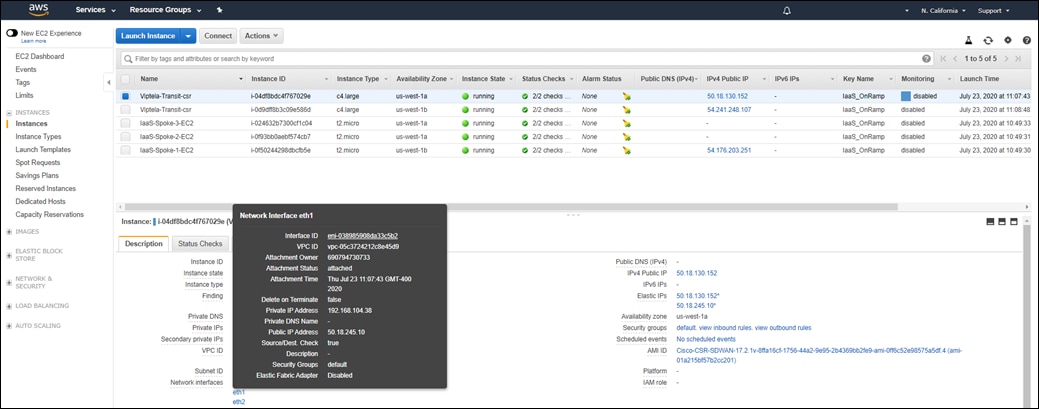The height and width of the screenshot is (409, 1039).
Task: Open public IP 54.176.203.251 link
Action: pyautogui.click(x=729, y=150)
